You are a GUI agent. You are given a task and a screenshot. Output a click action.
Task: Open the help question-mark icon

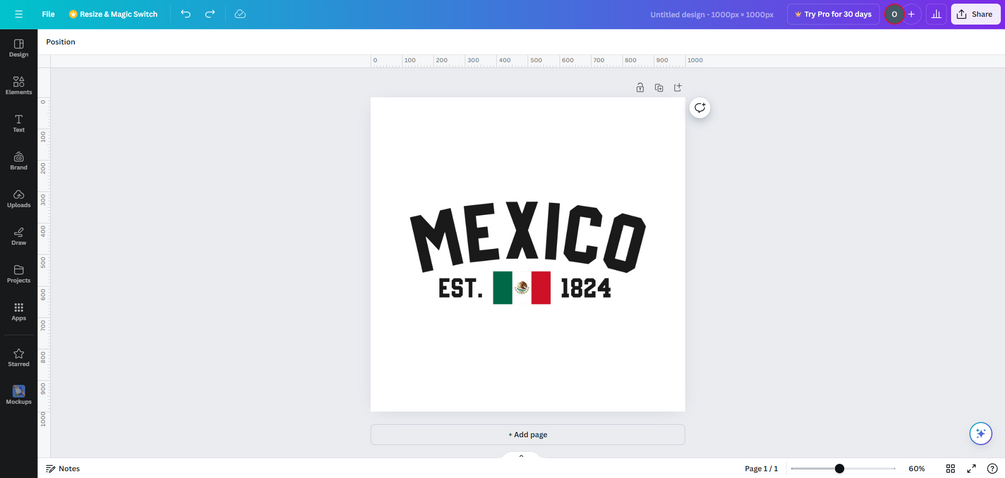point(992,468)
